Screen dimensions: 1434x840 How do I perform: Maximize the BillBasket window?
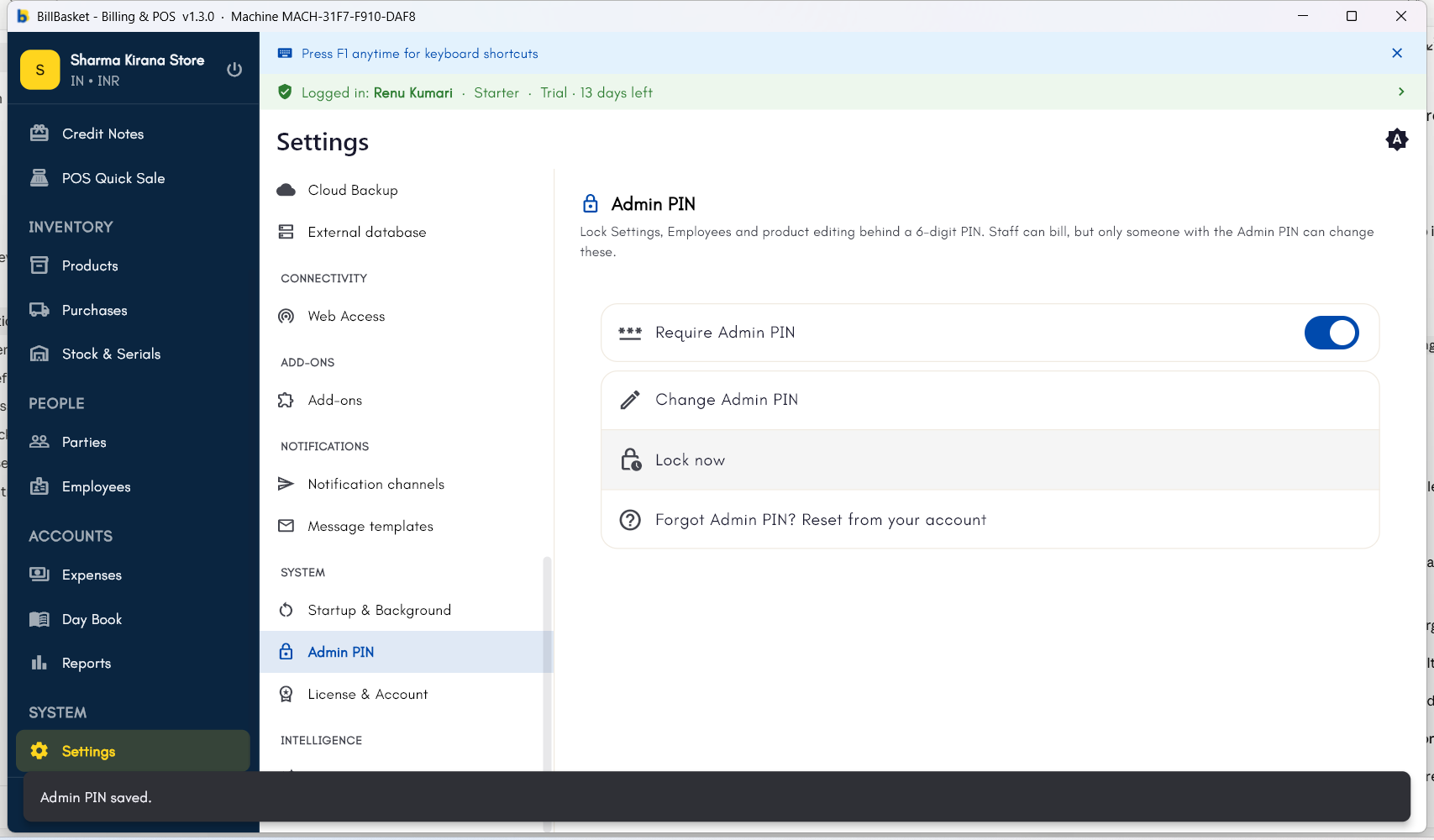click(x=1352, y=16)
